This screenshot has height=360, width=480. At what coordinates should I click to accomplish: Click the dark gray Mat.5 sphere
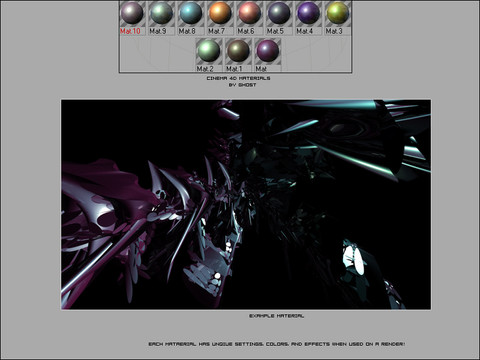click(279, 13)
